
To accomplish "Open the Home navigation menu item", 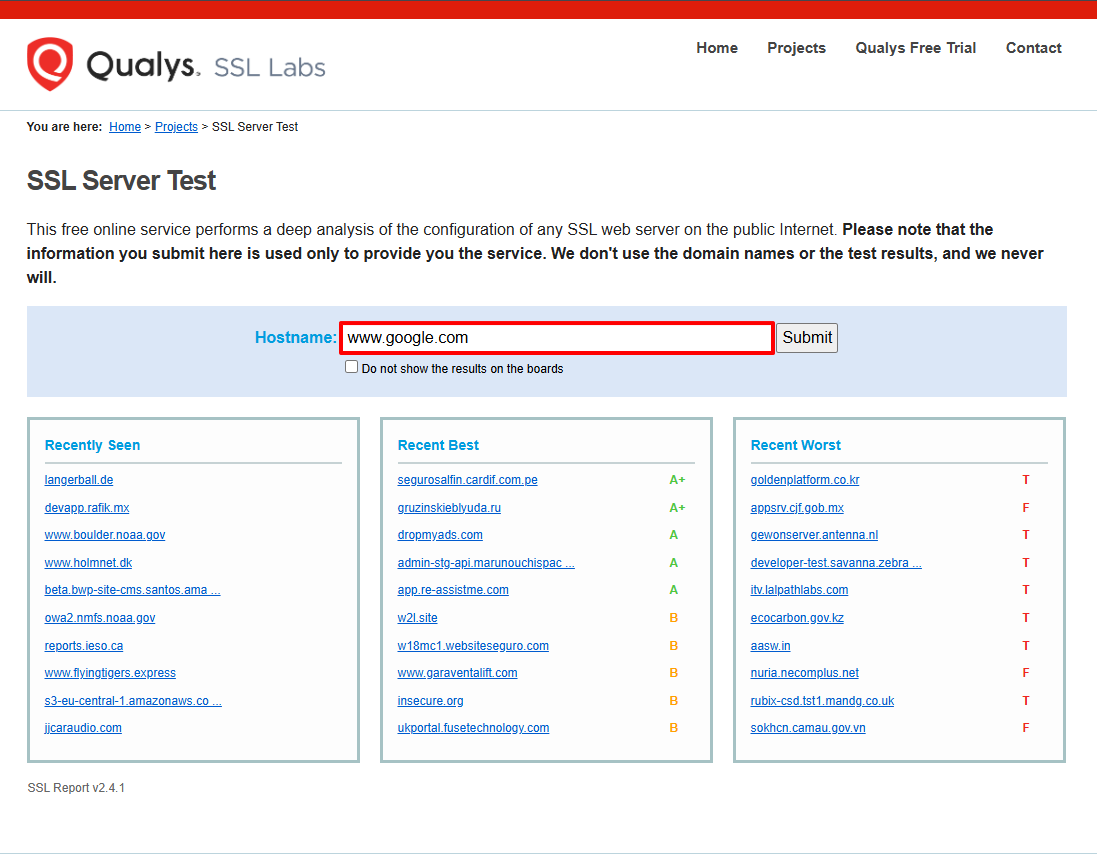I will point(716,48).
